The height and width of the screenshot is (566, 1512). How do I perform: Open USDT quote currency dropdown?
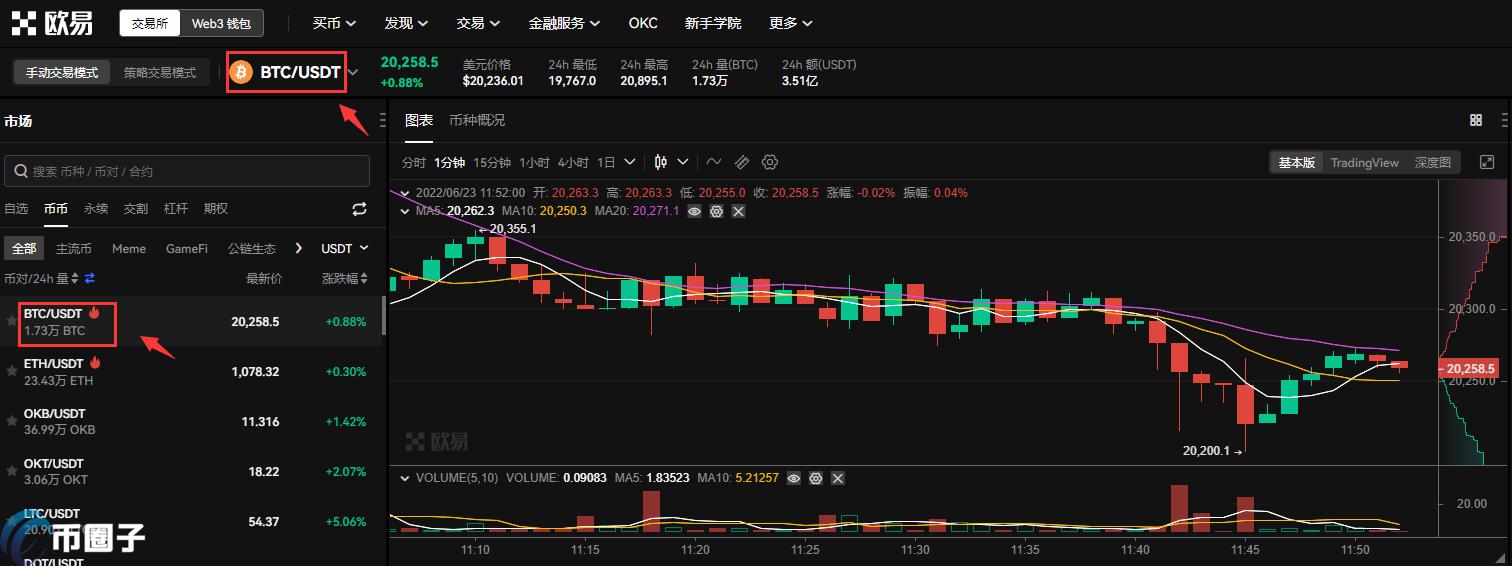pos(344,248)
